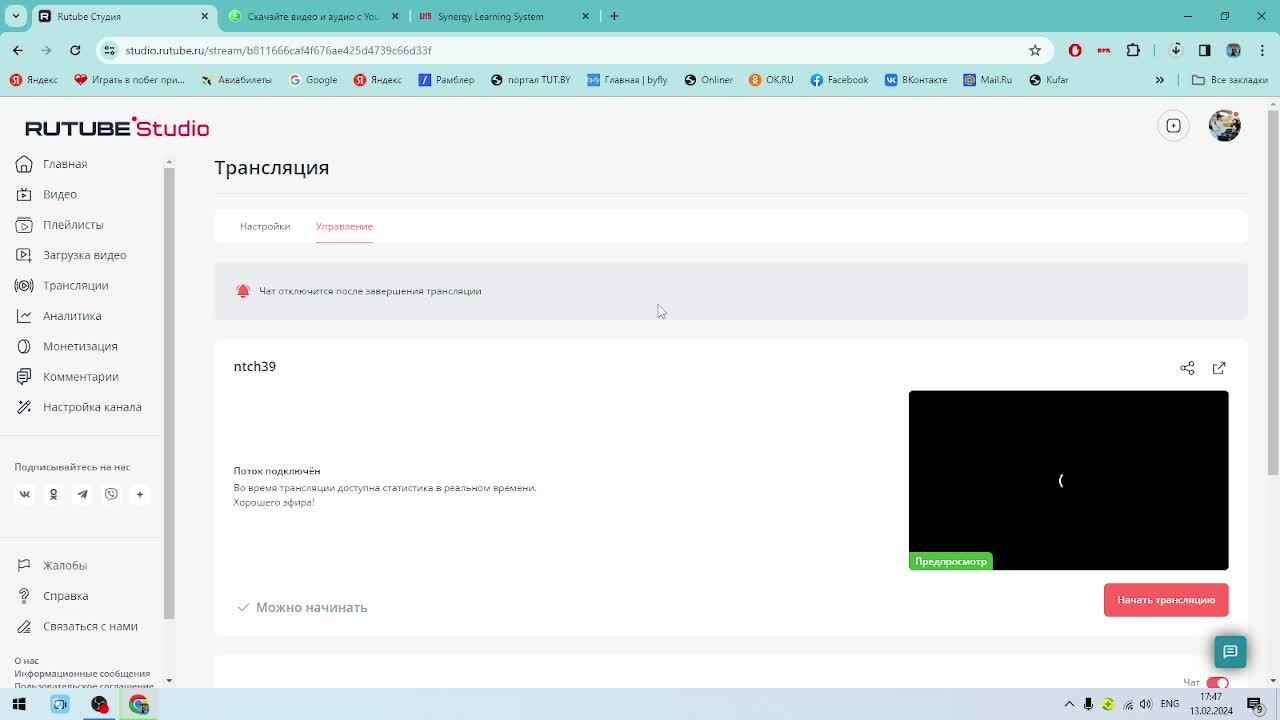The height and width of the screenshot is (720, 1280).
Task: Open the Windows notification center
Action: click(x=1255, y=705)
